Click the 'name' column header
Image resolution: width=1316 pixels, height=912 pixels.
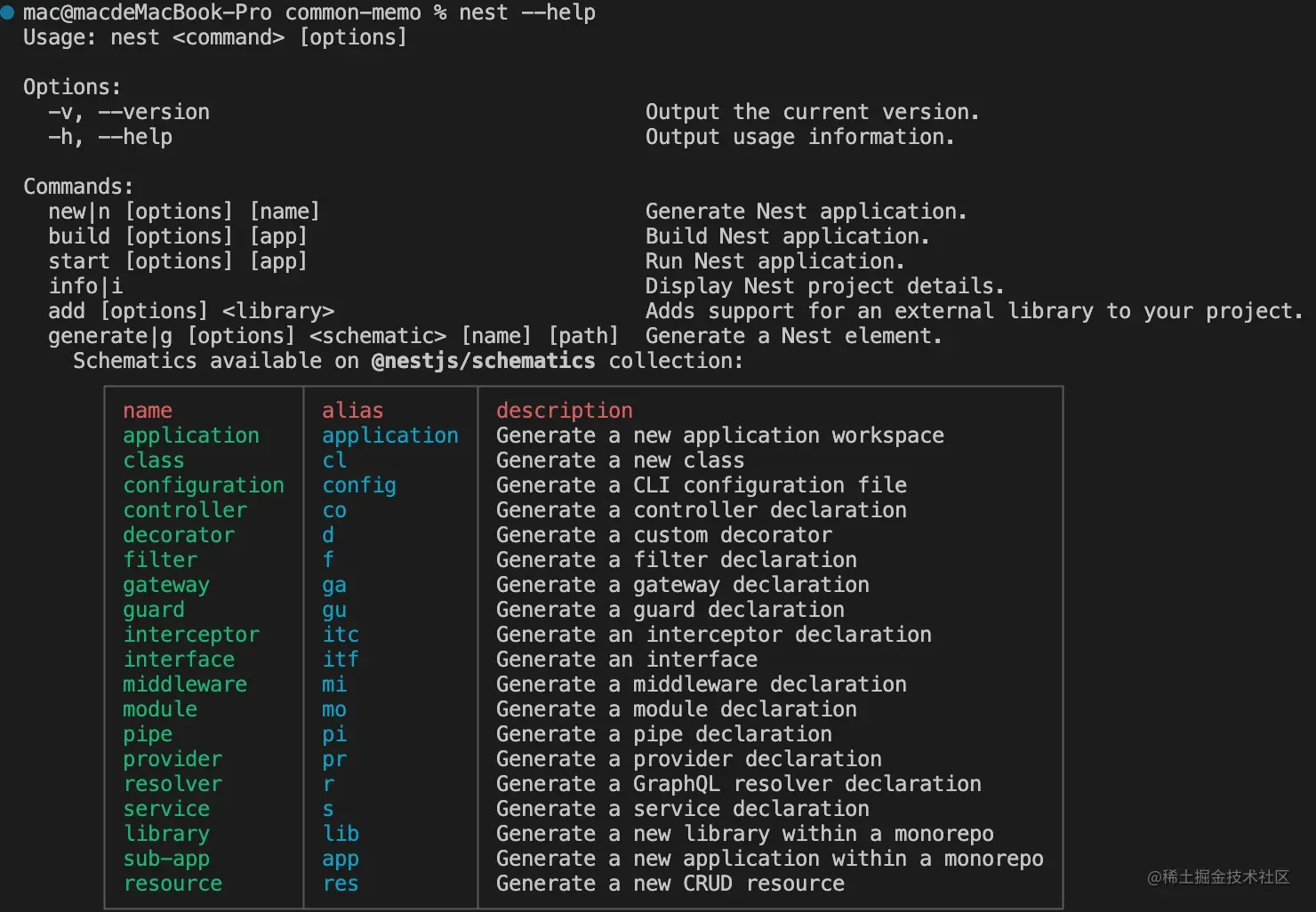[x=148, y=411]
